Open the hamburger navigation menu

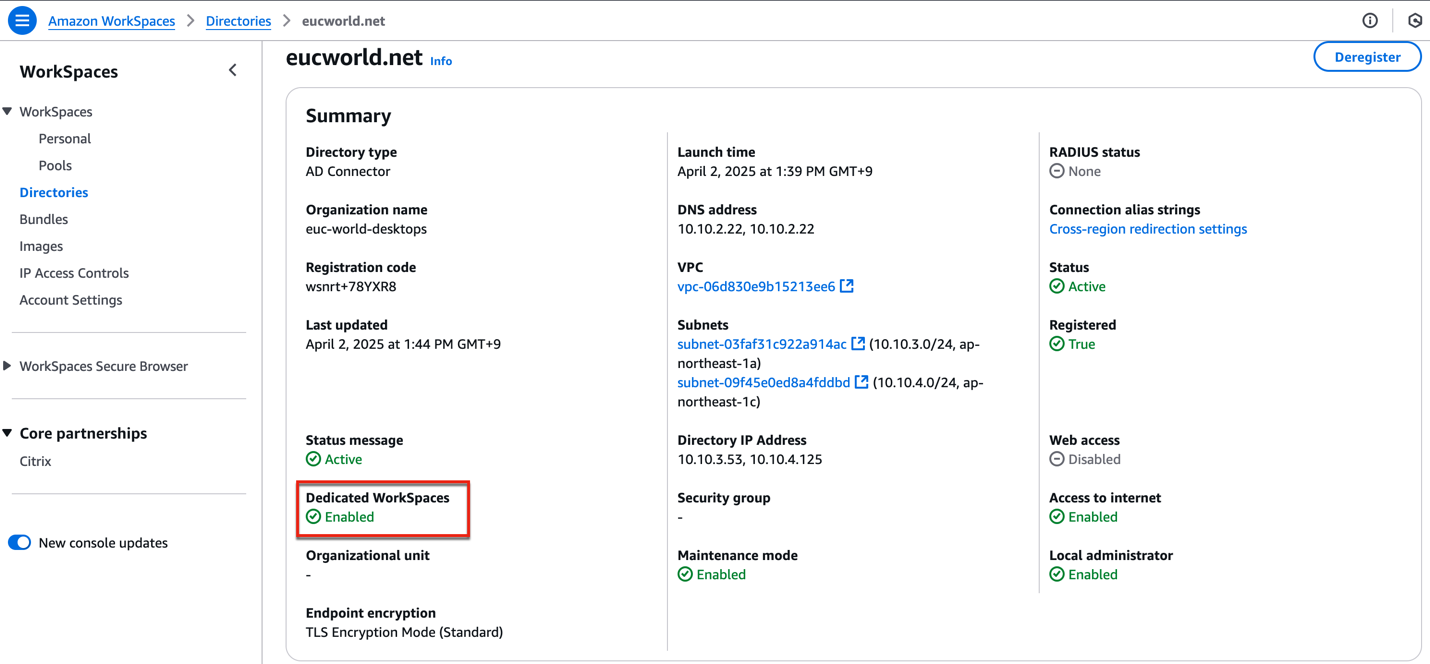coord(22,20)
